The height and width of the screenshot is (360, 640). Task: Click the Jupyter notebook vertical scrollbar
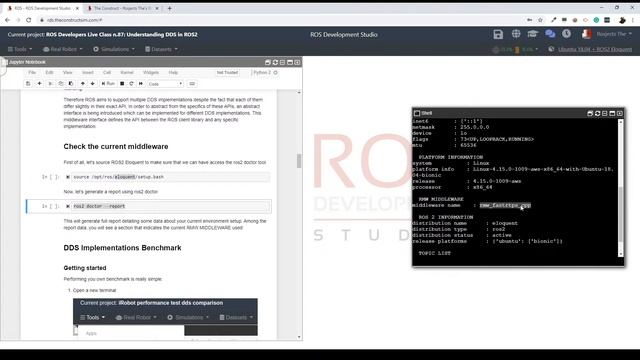[299, 160]
